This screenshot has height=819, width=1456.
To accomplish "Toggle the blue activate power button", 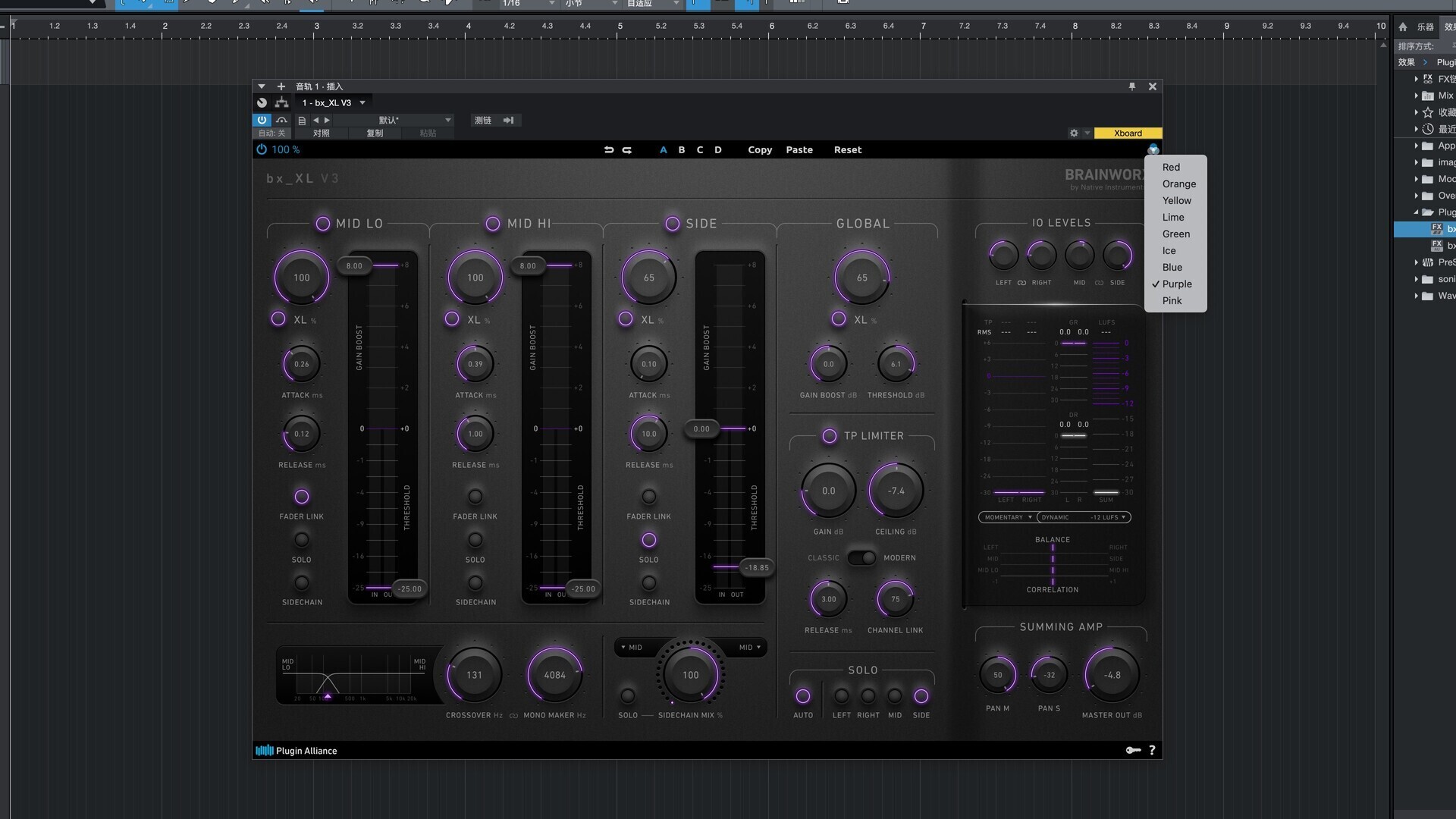I will coord(262,120).
